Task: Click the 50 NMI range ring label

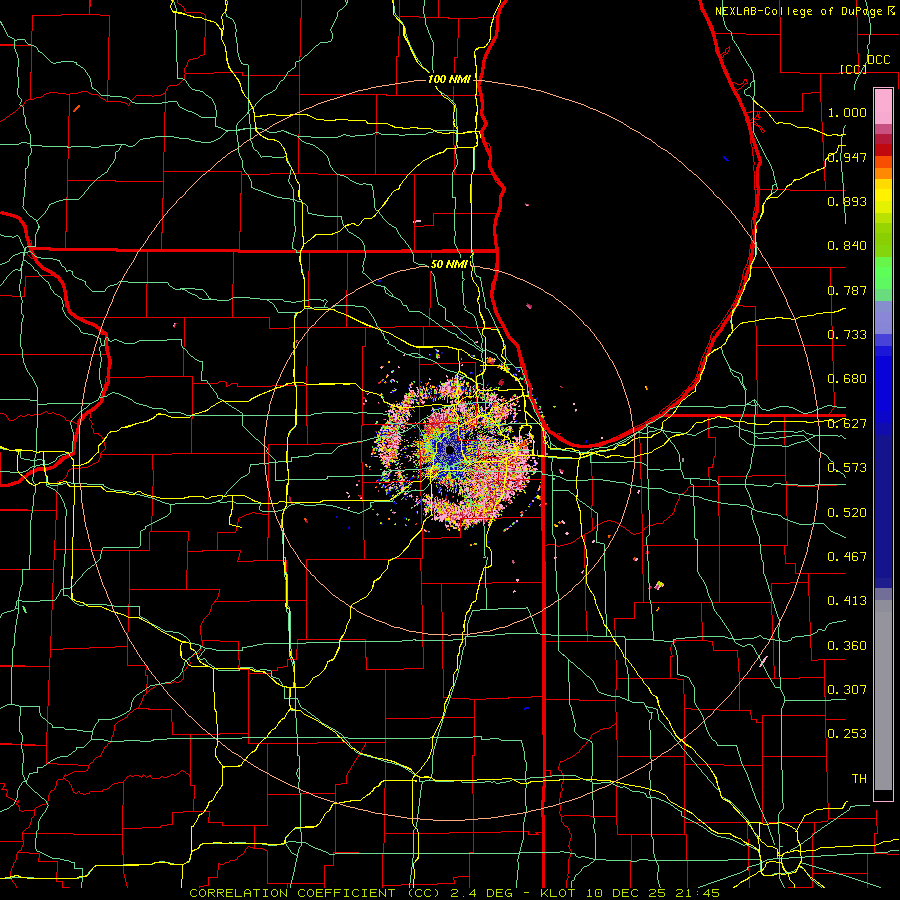Action: pyautogui.click(x=449, y=265)
